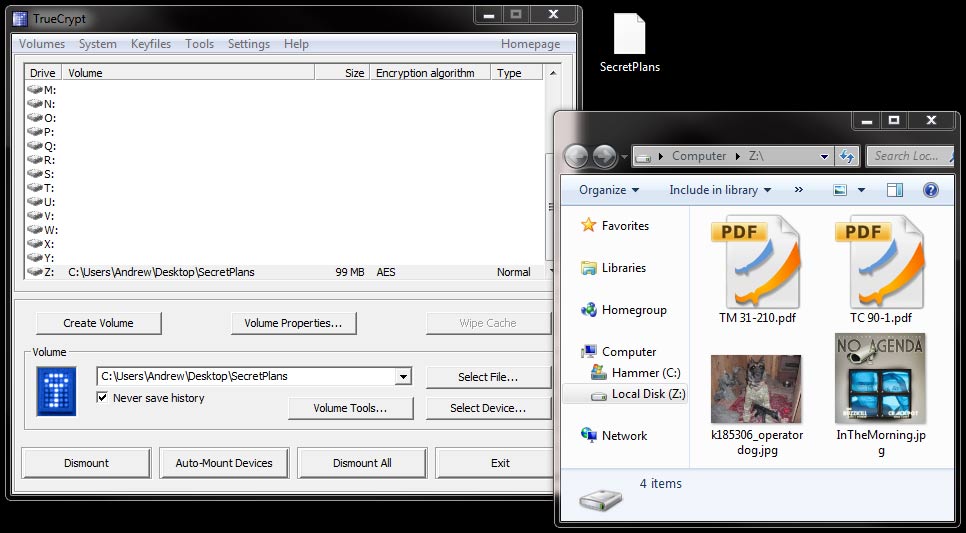Open the Organize dropdown in Explorer

click(x=609, y=190)
